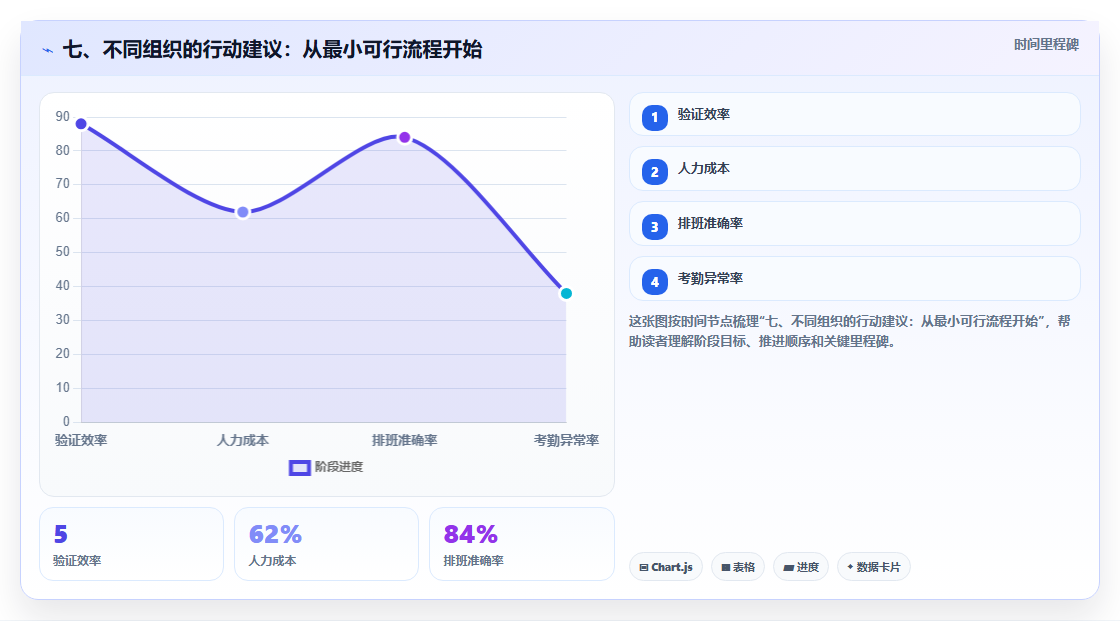Select the 验证效率 data point at 88
The width and height of the screenshot is (1120, 621).
click(81, 124)
